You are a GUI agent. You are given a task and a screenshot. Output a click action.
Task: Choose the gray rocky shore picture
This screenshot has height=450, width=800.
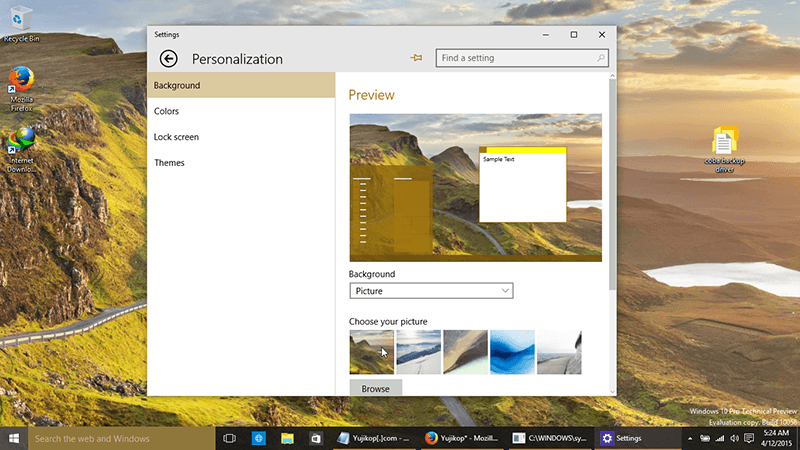pos(559,352)
